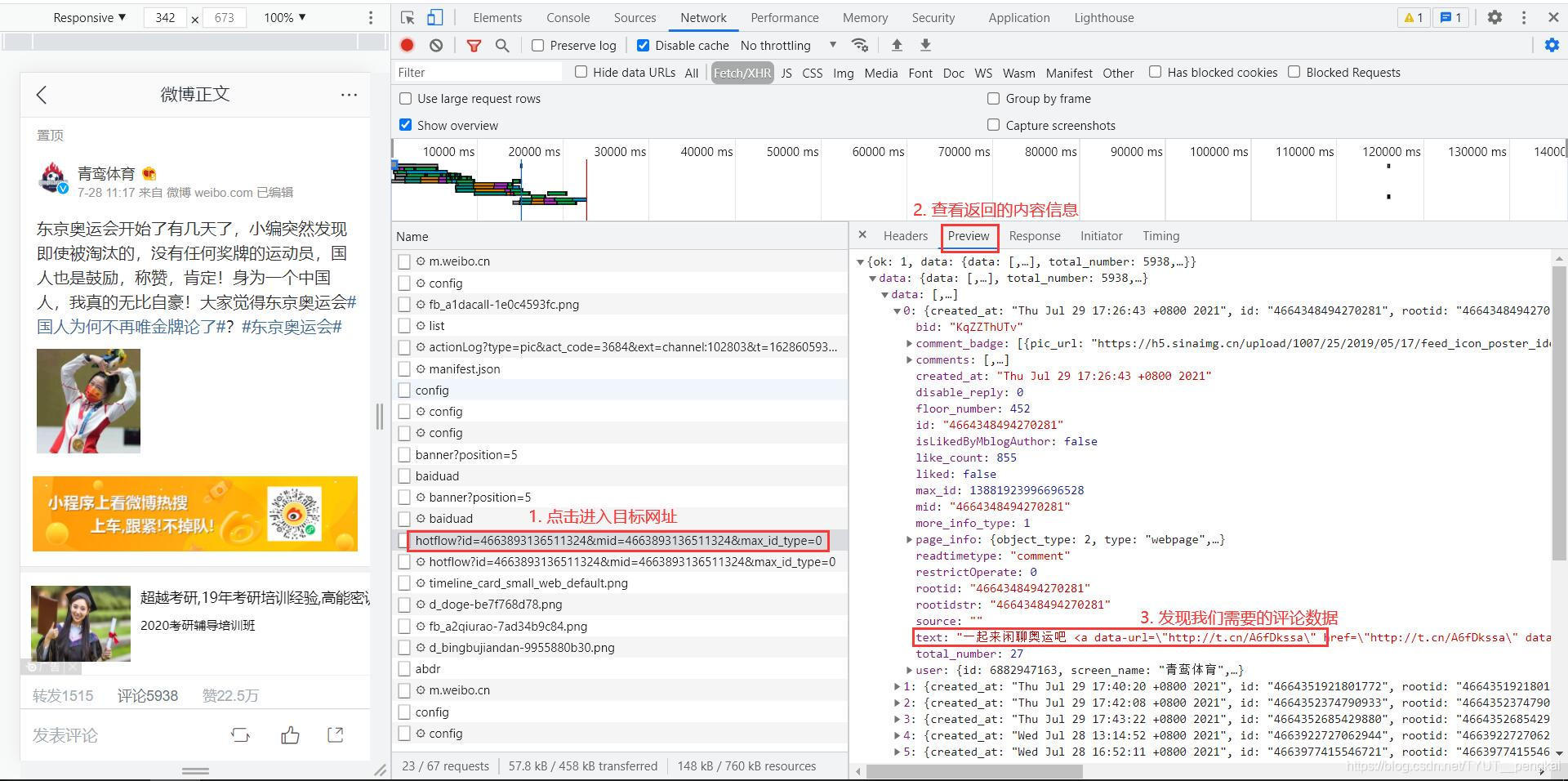Enable Capture screenshots
This screenshot has width=1568, height=781.
[993, 125]
